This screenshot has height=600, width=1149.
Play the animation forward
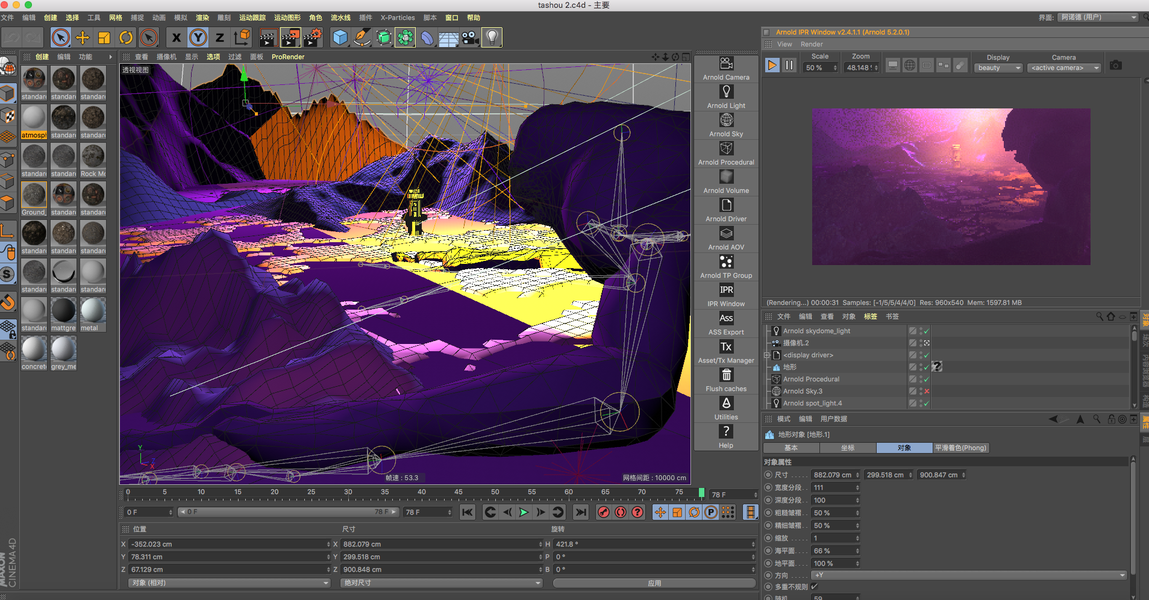523,512
